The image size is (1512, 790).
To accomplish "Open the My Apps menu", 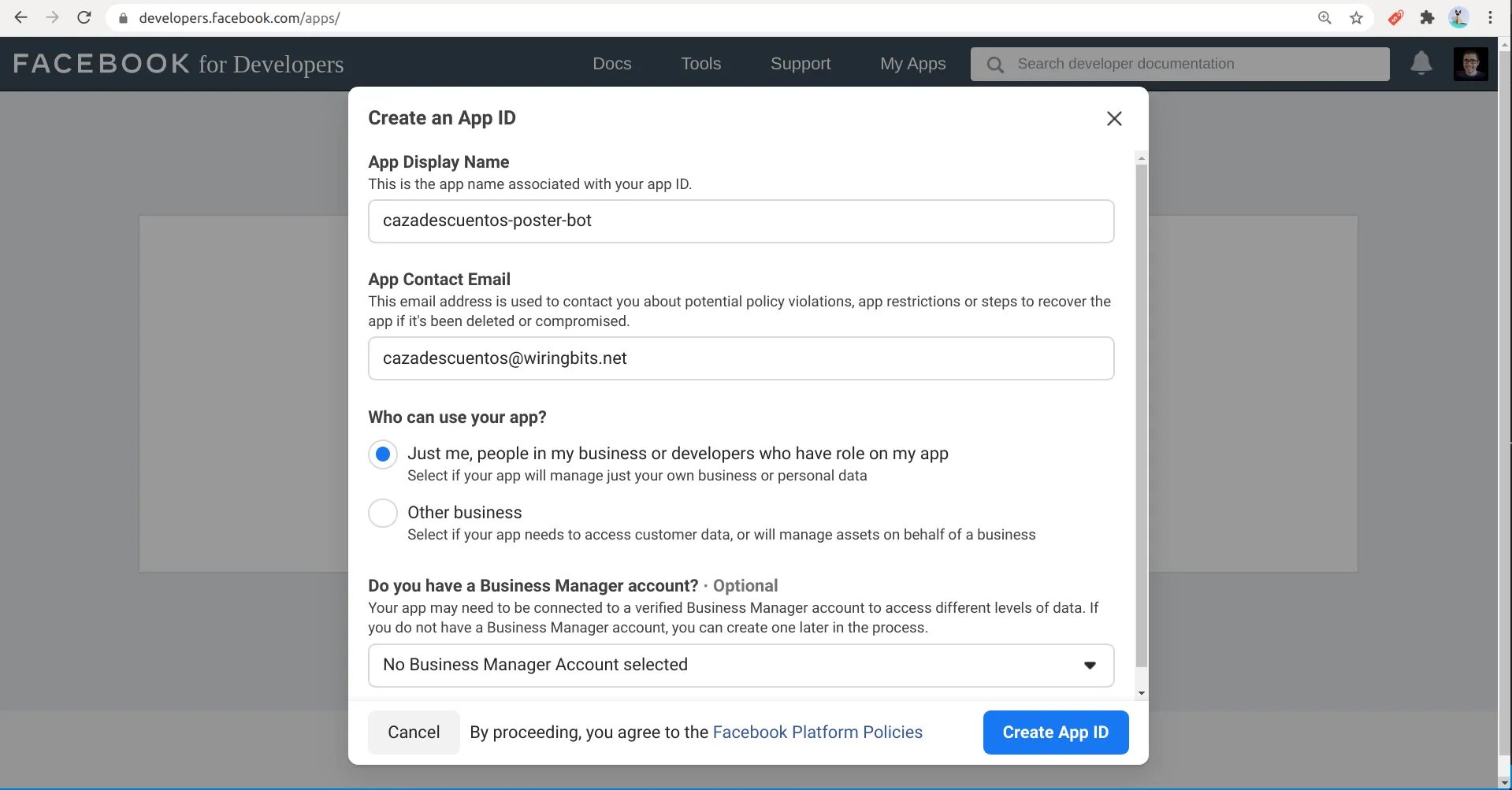I will 913,64.
